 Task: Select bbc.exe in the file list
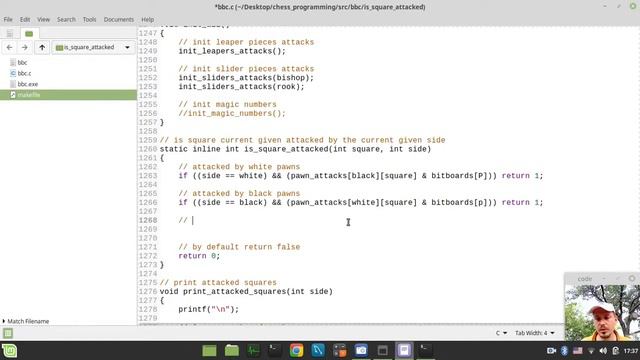click(27, 84)
